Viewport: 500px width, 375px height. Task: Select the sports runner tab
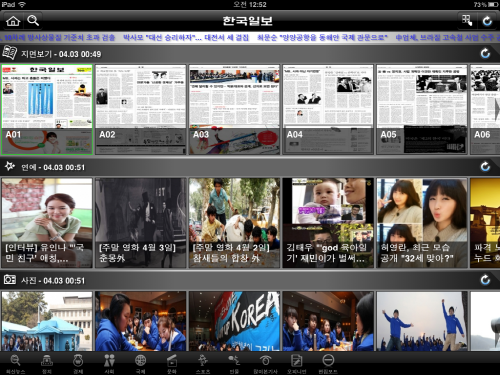(203, 364)
